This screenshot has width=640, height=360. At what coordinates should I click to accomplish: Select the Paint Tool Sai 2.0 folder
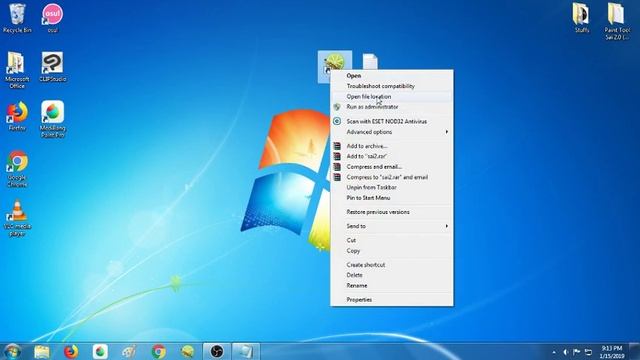click(x=617, y=21)
